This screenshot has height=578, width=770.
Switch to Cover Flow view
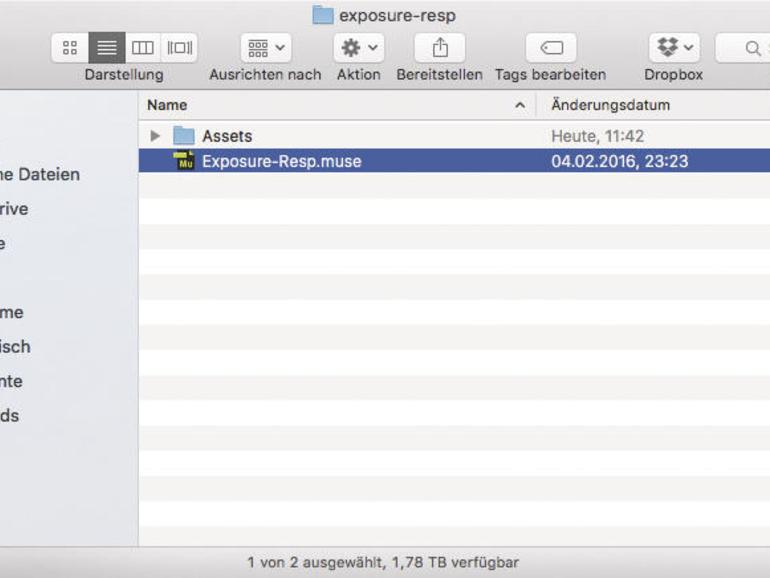pyautogui.click(x=179, y=48)
